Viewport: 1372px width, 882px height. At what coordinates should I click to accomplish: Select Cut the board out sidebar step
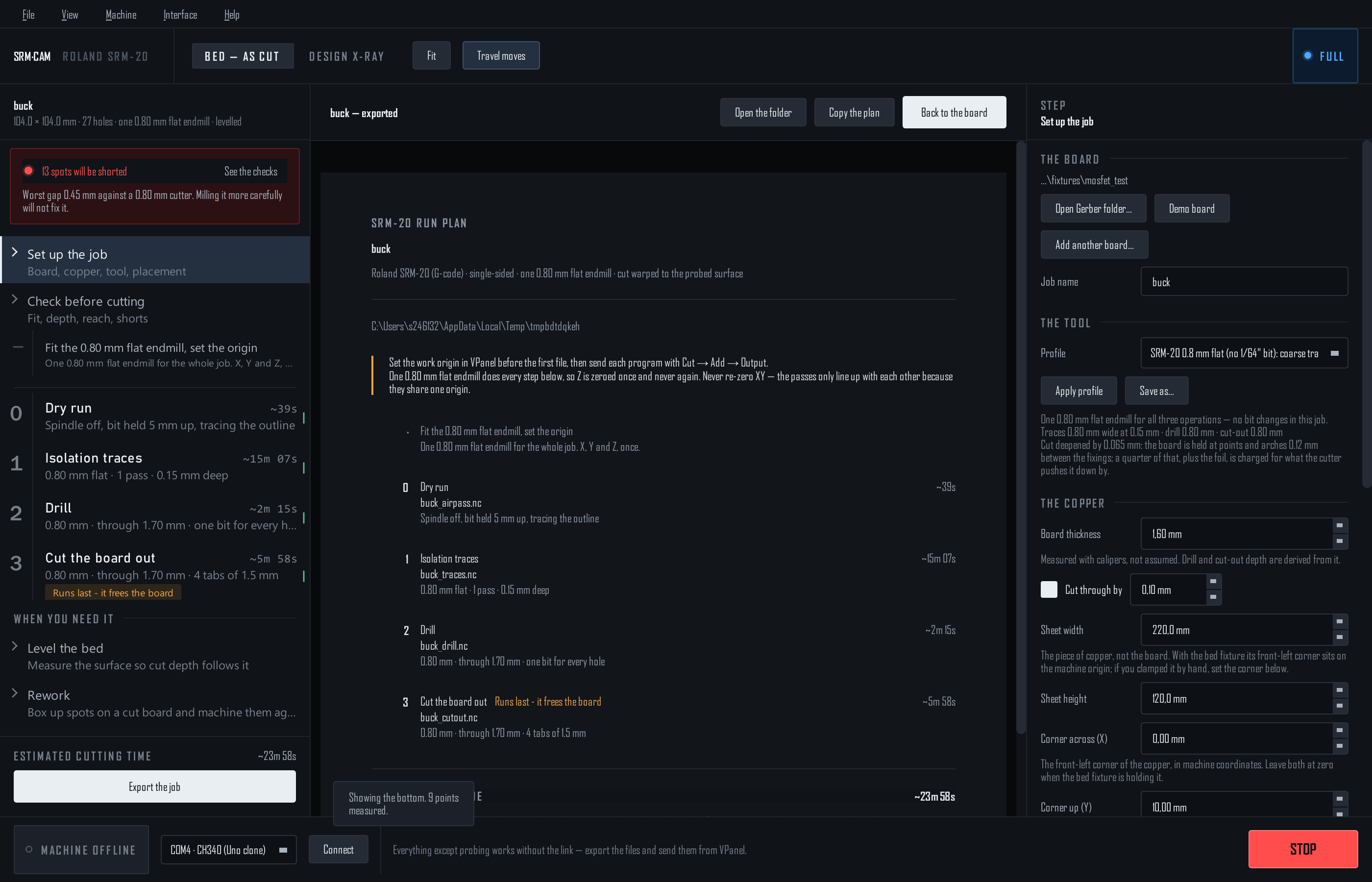(155, 574)
